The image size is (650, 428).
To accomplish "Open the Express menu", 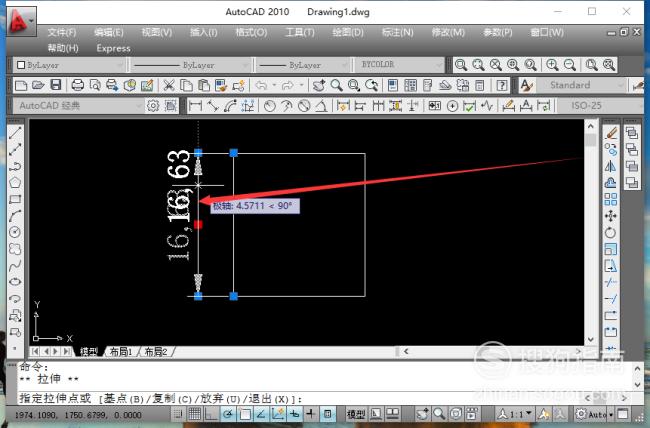I will (x=113, y=49).
